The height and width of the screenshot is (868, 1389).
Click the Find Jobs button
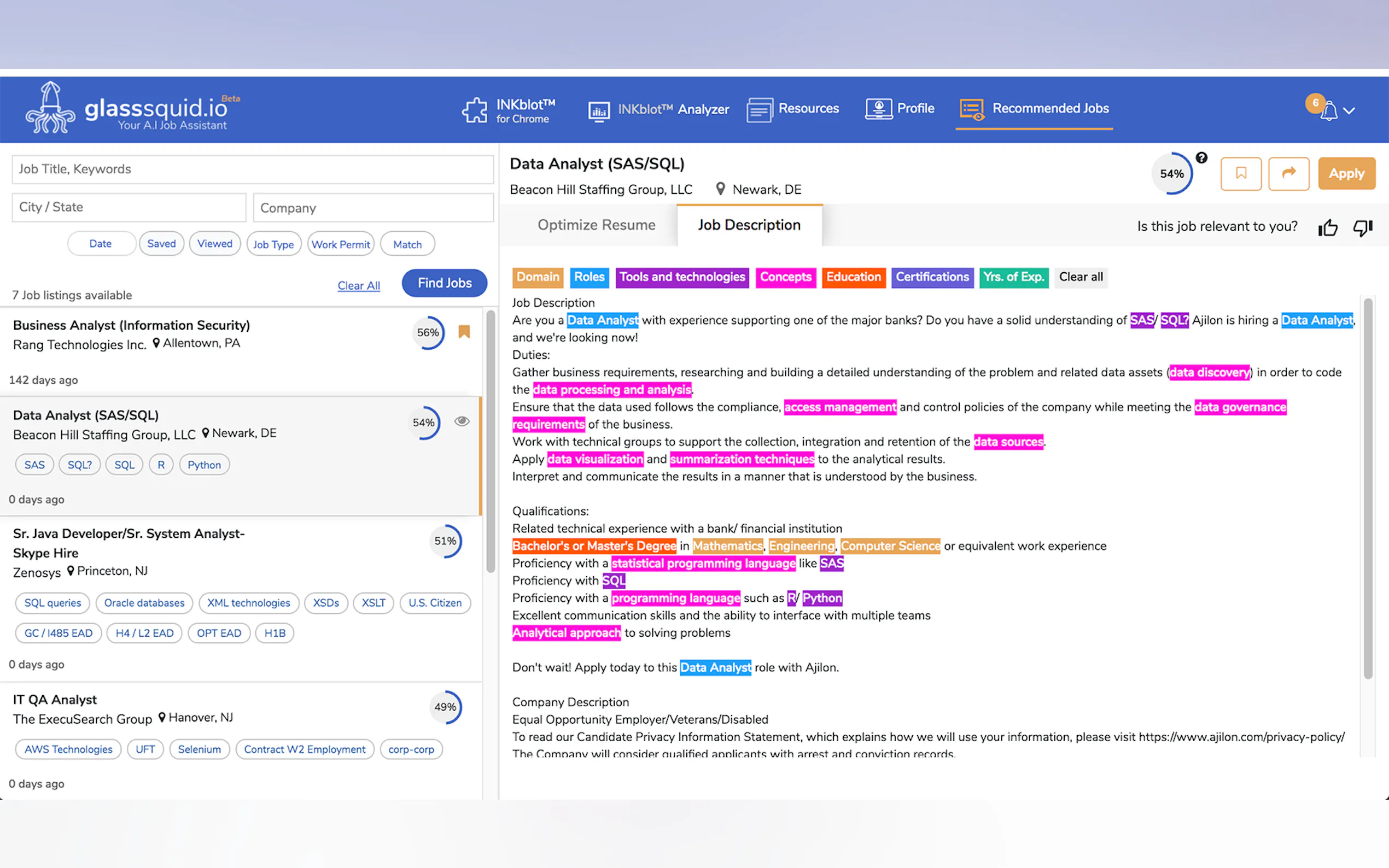[x=445, y=283]
